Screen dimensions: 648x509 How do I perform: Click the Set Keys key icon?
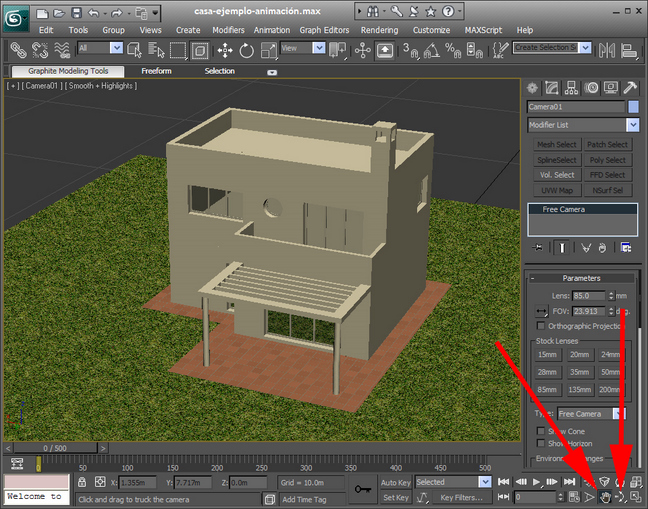362,489
